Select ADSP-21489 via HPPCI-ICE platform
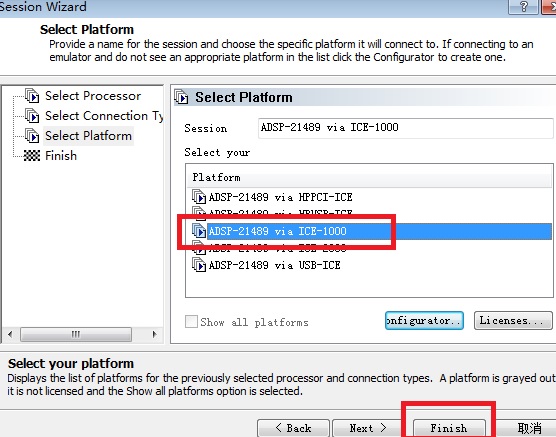The width and height of the screenshot is (556, 437). 280,197
